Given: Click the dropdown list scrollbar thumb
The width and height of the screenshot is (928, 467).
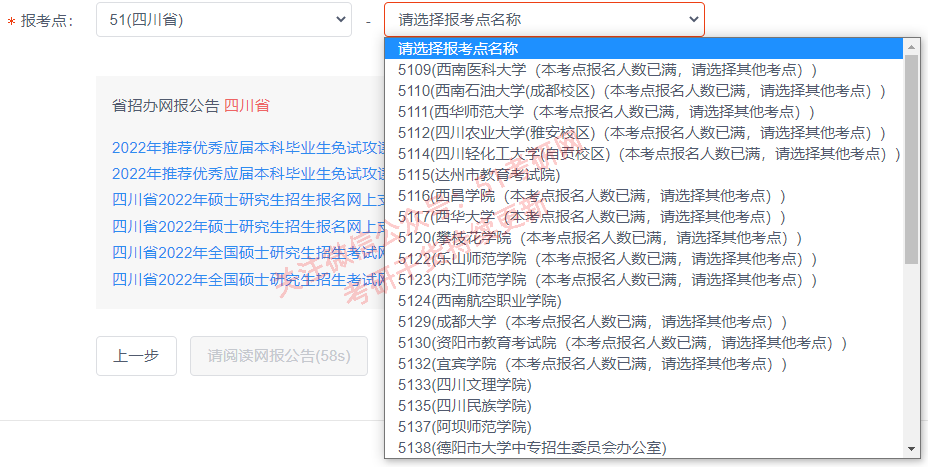Looking at the screenshot, I should click(911, 159).
